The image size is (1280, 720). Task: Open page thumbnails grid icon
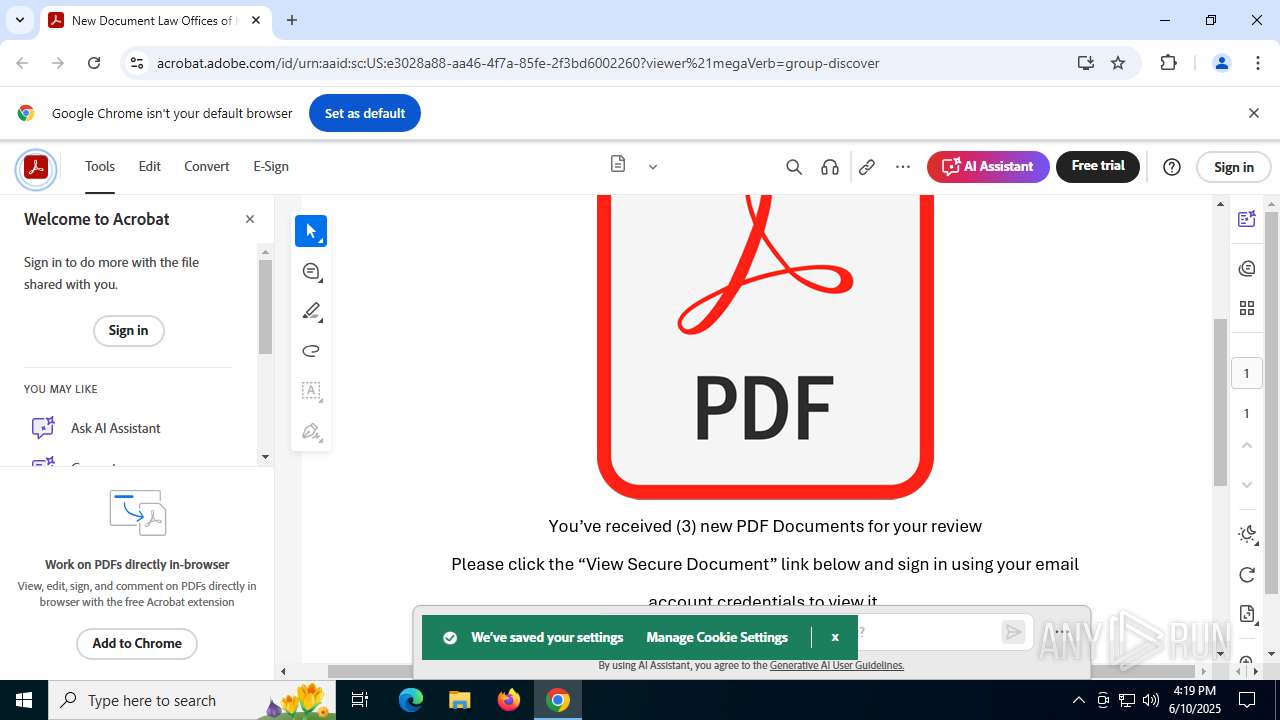coord(1246,308)
